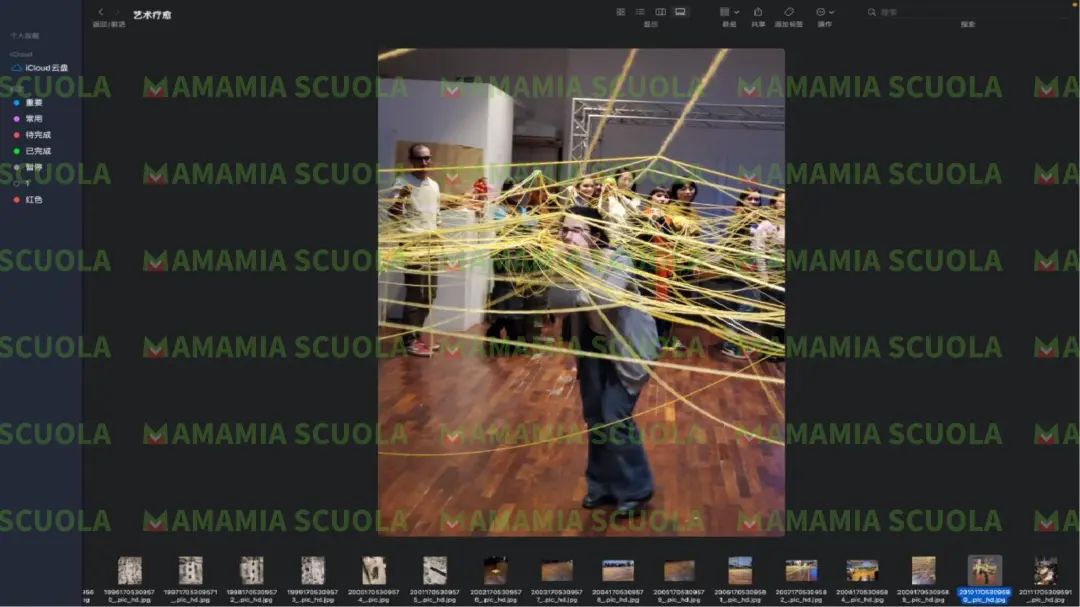1080x607 pixels.
Task: Switch to list view
Action: pyautogui.click(x=641, y=12)
